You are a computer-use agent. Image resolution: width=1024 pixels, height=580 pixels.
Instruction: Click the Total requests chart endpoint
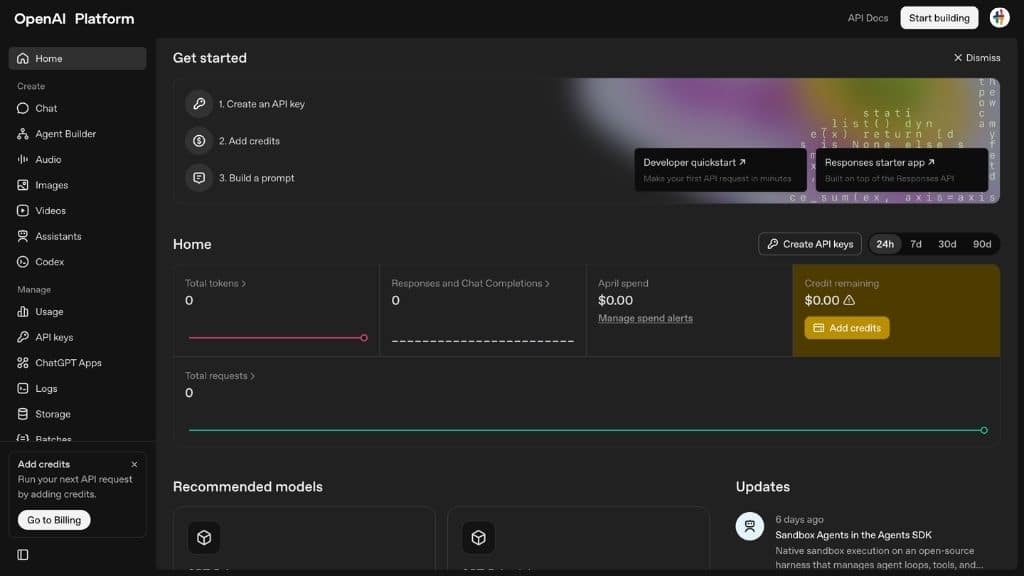coord(984,430)
